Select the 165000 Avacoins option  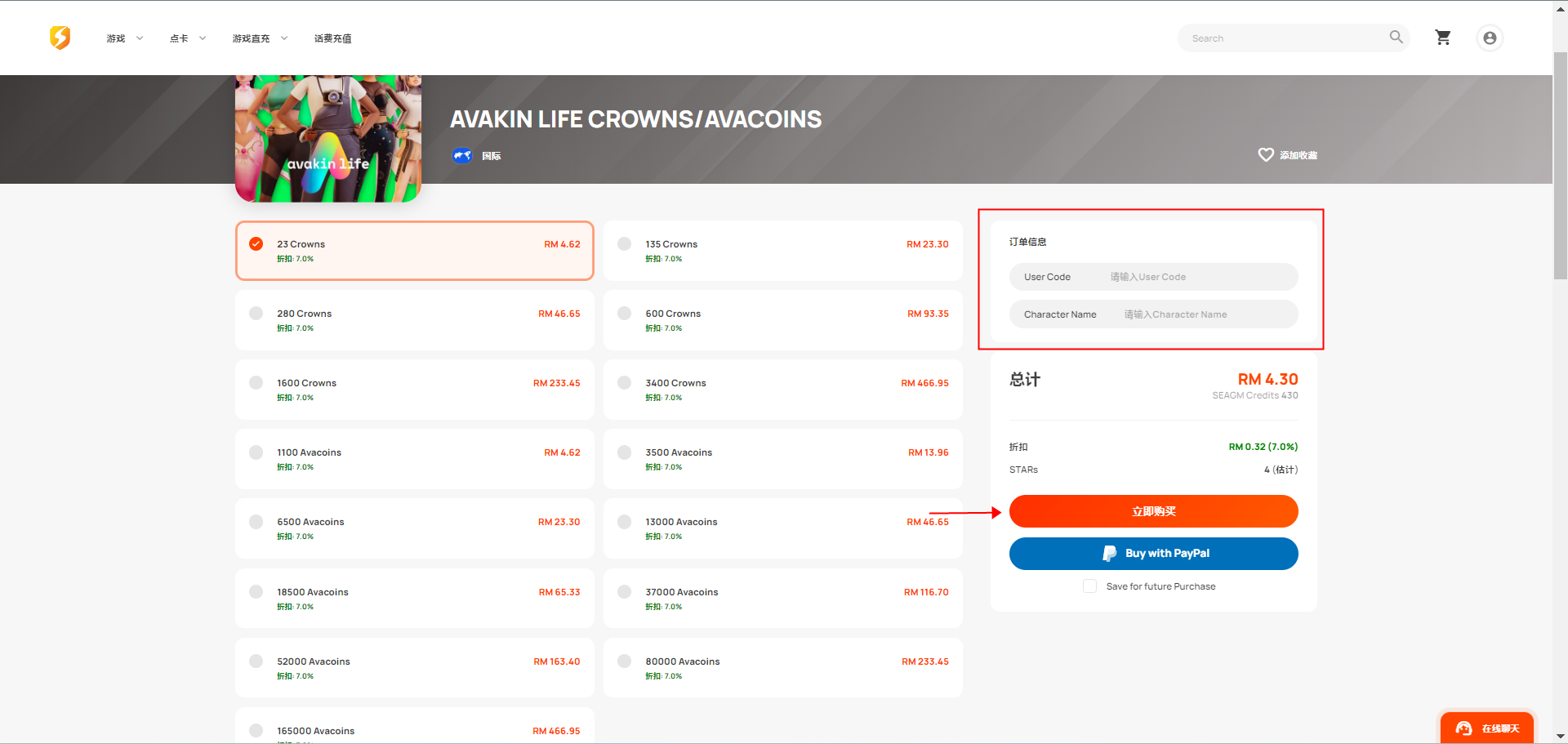(x=415, y=726)
